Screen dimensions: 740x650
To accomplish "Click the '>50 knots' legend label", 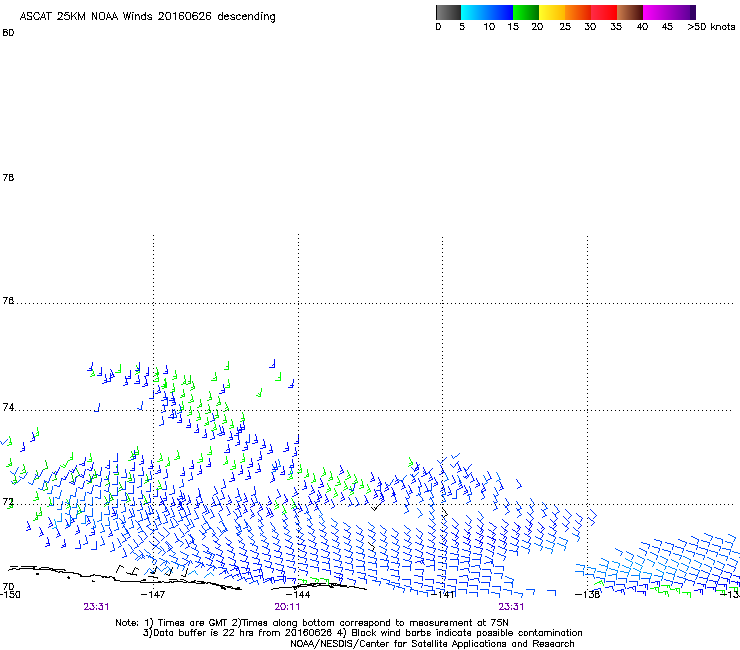I will 711,27.
